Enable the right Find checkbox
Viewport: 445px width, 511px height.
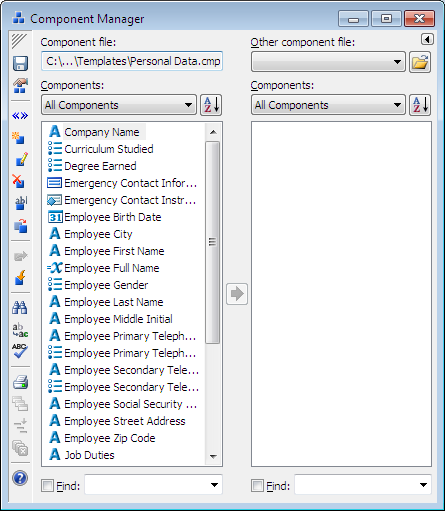(x=257, y=485)
